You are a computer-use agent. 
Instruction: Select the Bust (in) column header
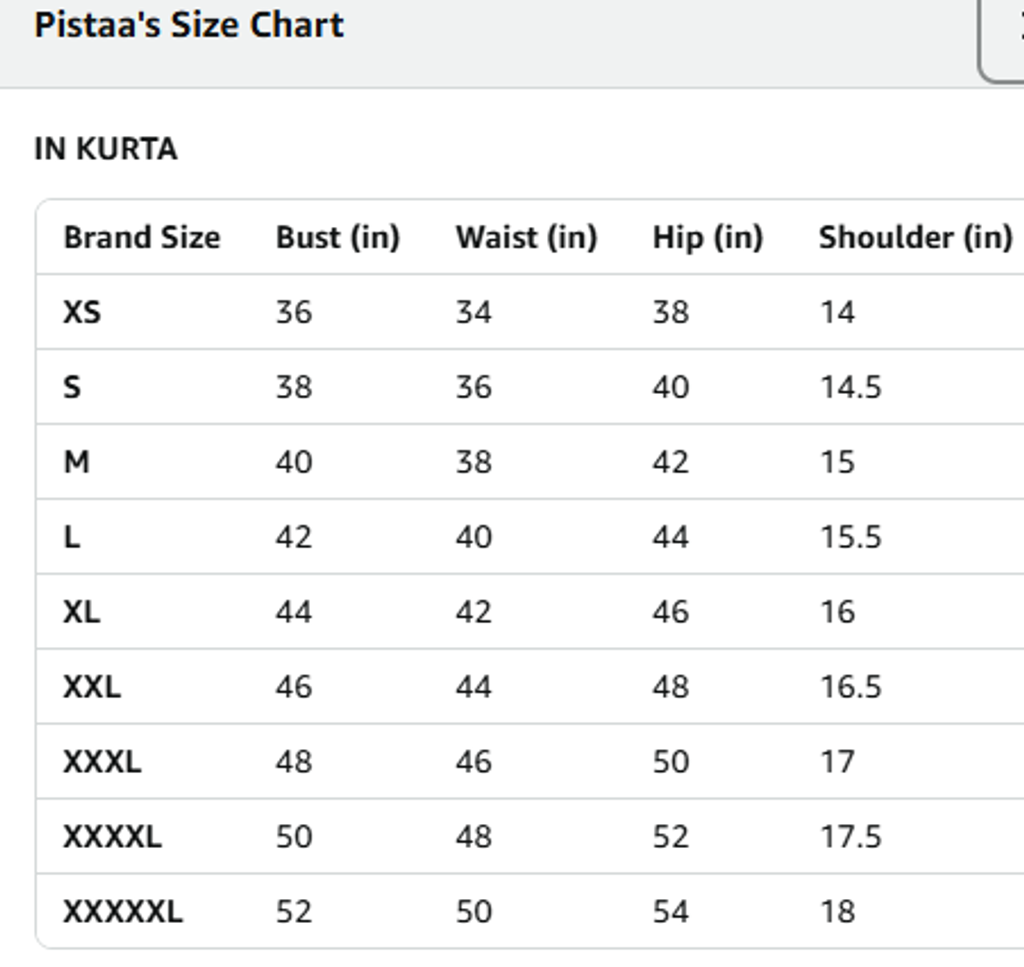click(x=337, y=237)
